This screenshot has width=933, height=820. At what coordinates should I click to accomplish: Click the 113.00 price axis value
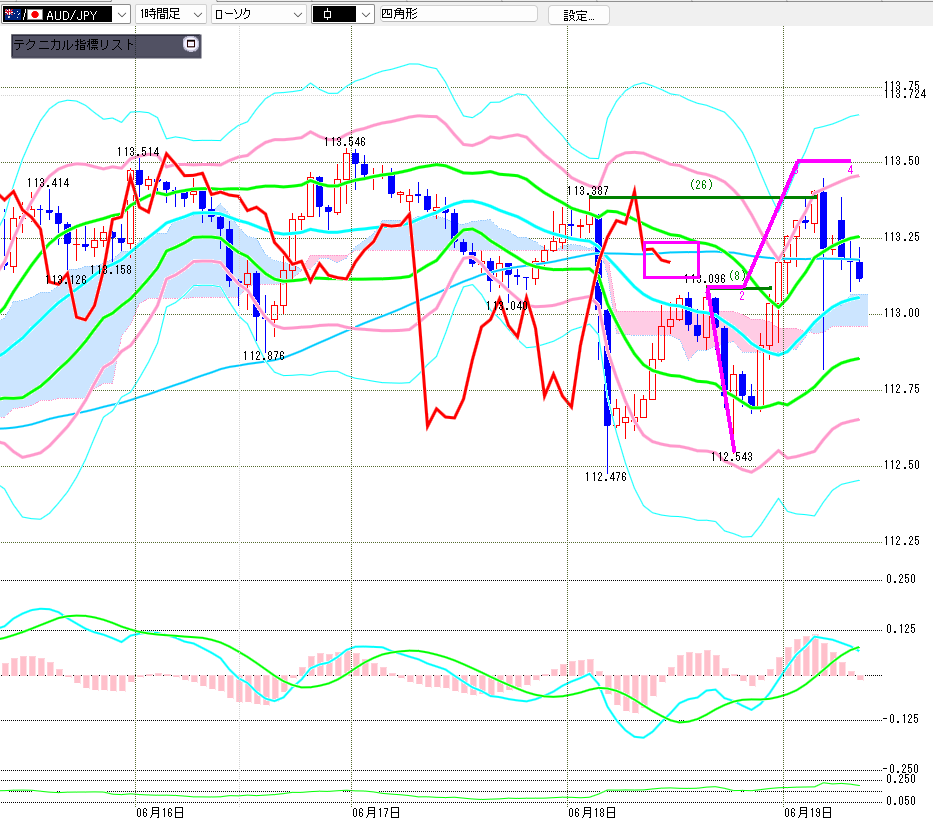coord(901,312)
